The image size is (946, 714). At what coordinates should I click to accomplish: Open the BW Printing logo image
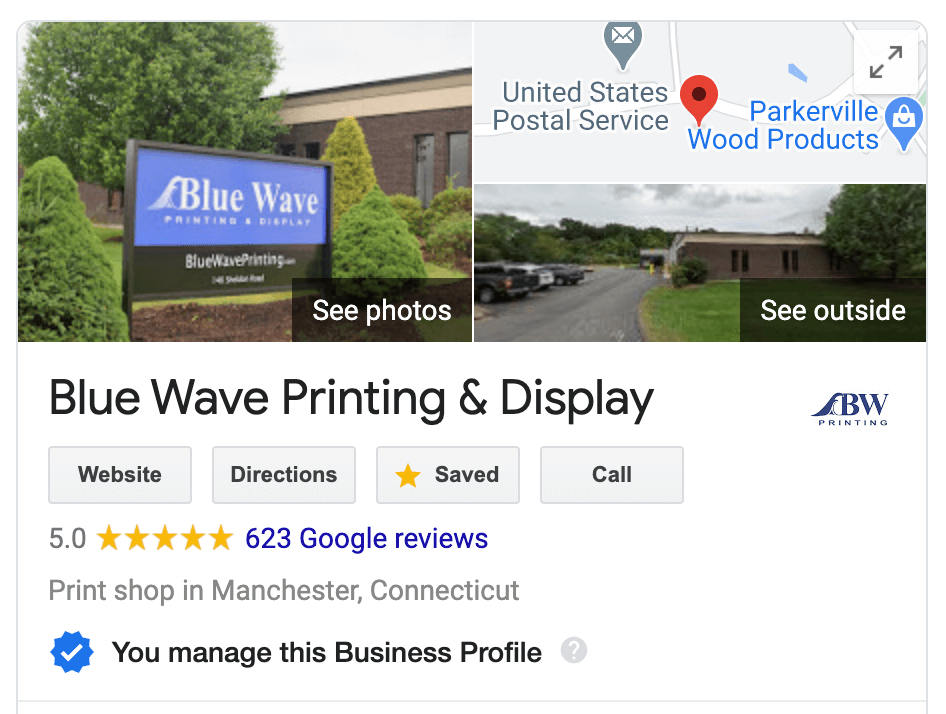[x=851, y=409]
